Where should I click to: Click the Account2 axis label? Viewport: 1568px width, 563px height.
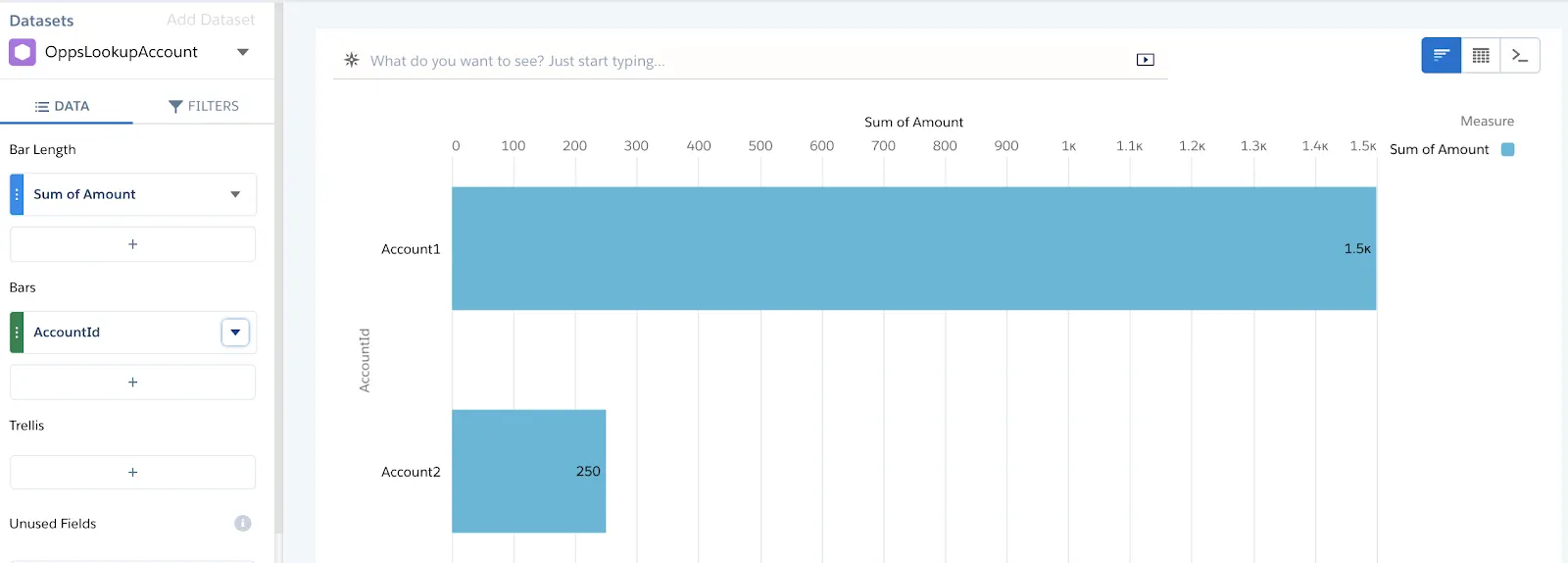point(411,472)
